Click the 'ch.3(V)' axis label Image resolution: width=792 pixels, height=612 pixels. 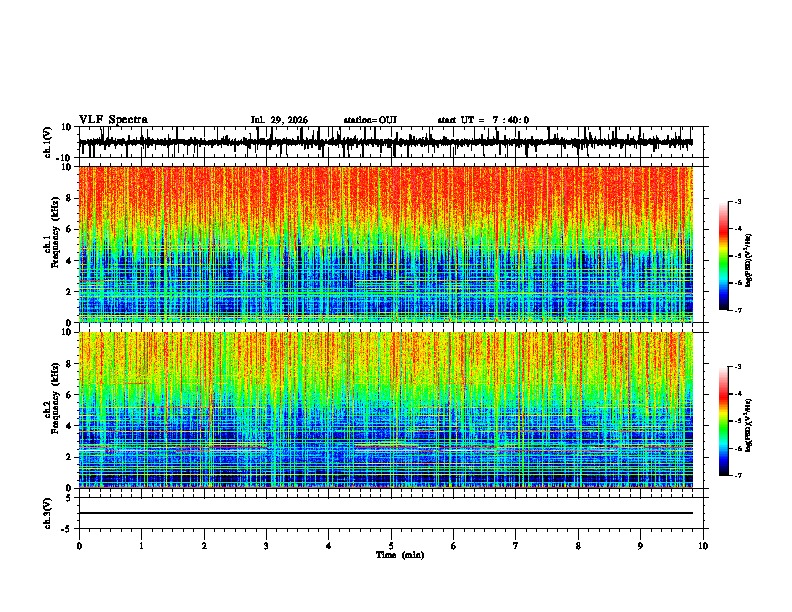coord(48,513)
